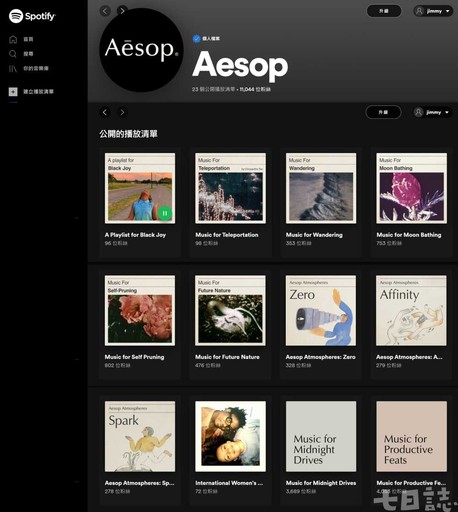The width and height of the screenshot is (458, 512).
Task: Click the Upgrade button above the playlist grid
Action: point(383,112)
